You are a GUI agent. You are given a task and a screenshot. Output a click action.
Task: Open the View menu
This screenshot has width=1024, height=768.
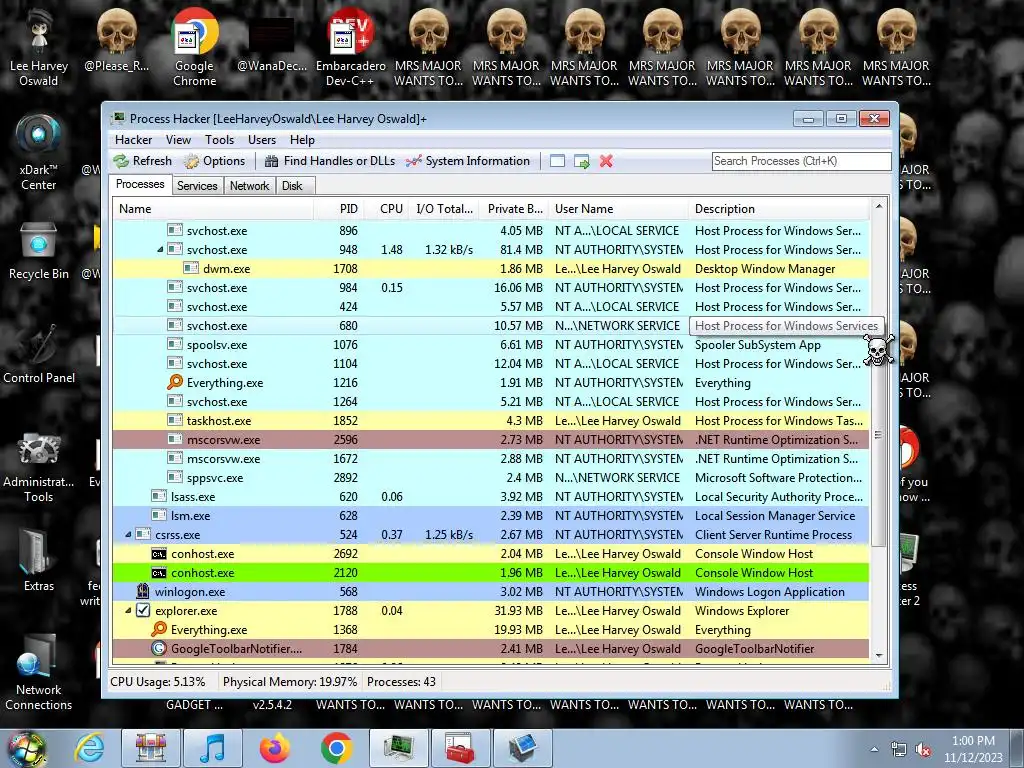[178, 140]
